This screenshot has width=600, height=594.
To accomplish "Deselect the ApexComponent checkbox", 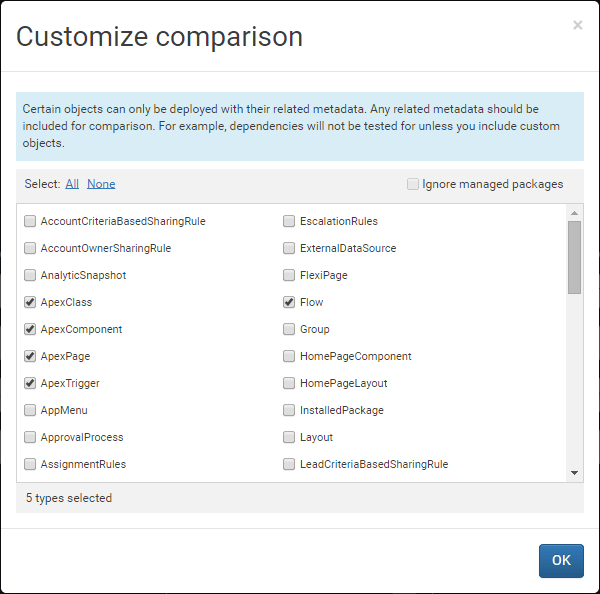I will coord(30,329).
